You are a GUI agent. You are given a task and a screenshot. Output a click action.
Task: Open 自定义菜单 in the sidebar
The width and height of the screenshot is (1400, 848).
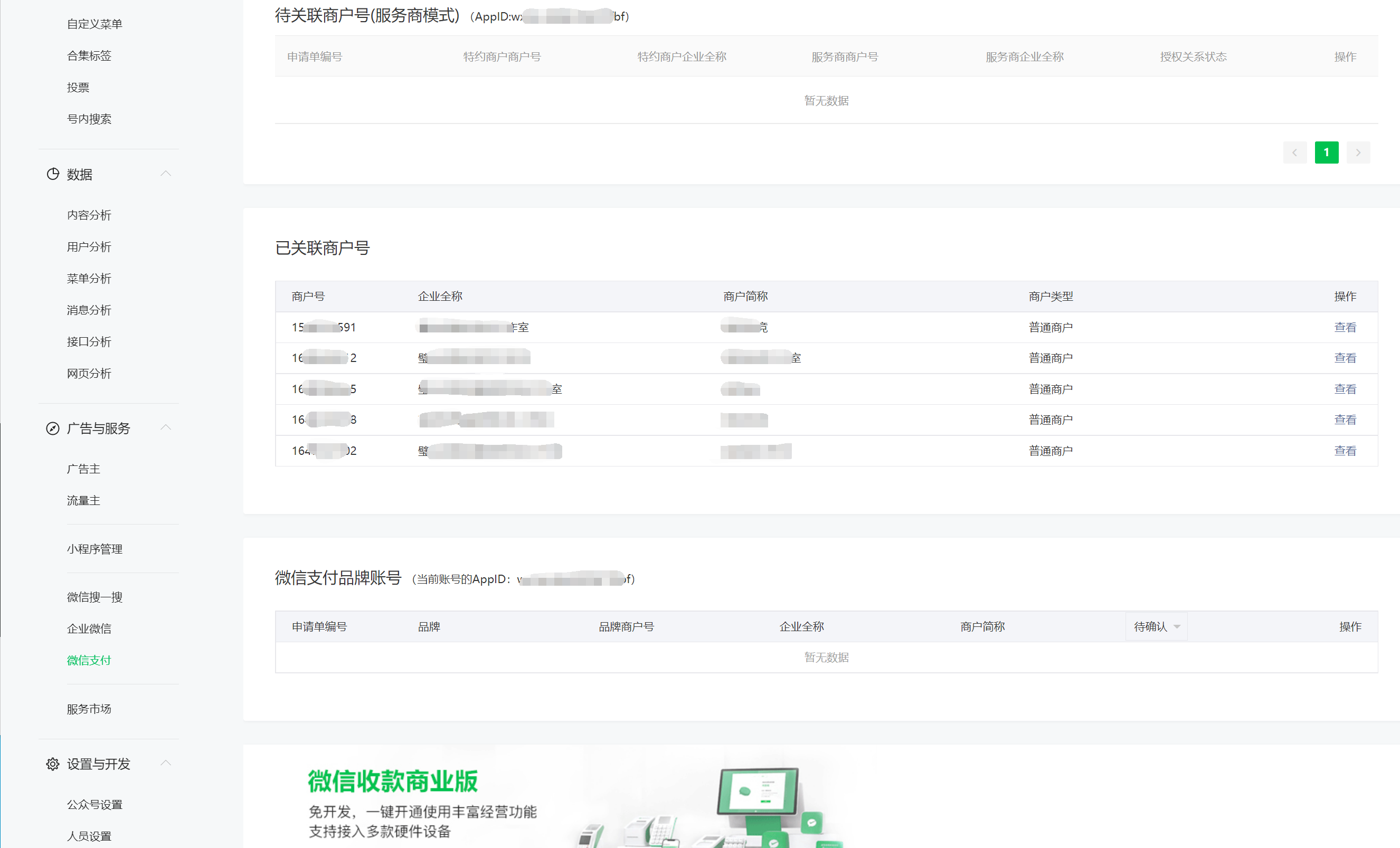click(x=94, y=24)
